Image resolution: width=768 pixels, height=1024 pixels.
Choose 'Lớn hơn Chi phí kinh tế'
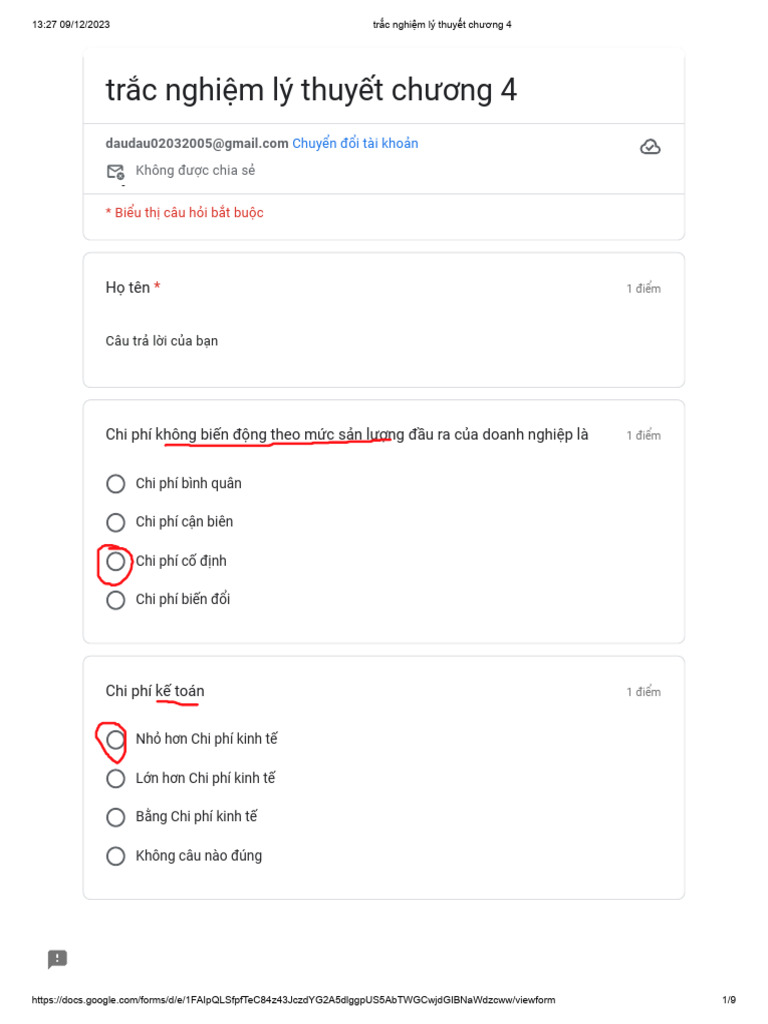[x=116, y=778]
